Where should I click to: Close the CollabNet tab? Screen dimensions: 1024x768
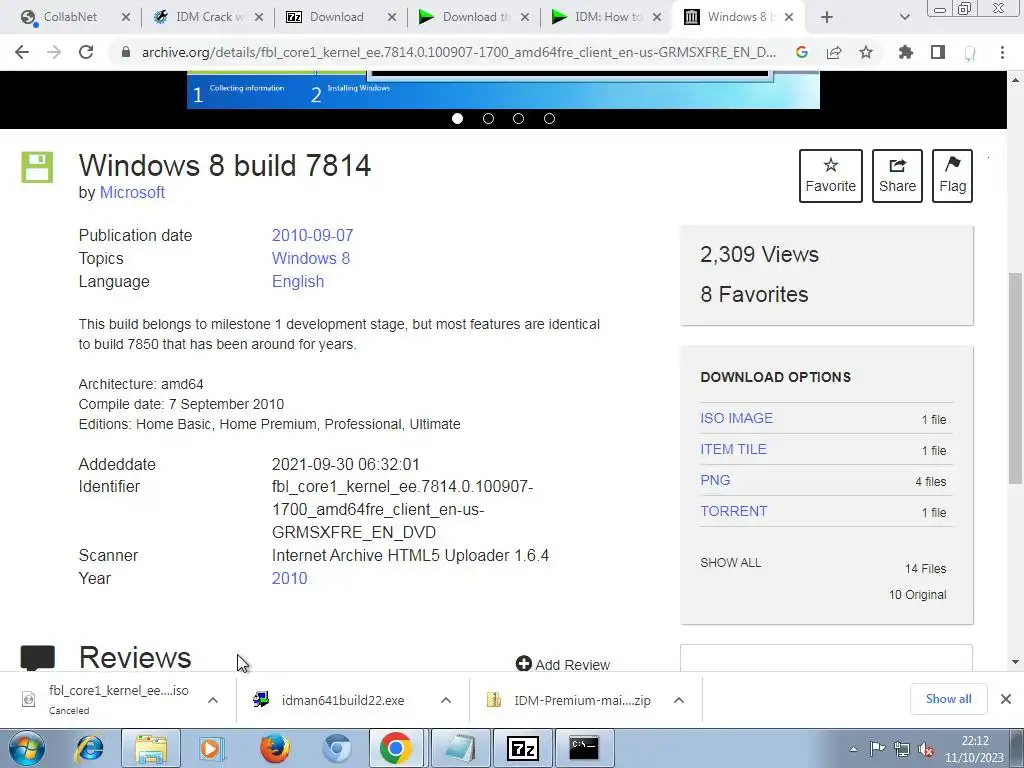pyautogui.click(x=126, y=17)
